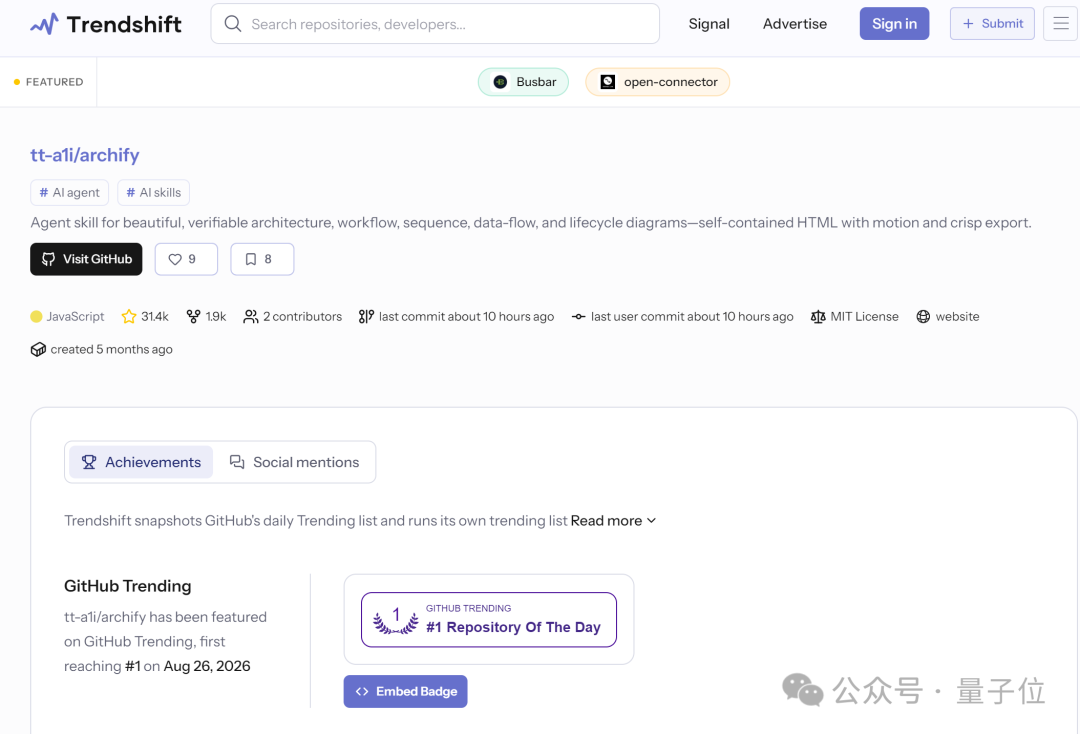The height and width of the screenshot is (734, 1080).
Task: Click the Trendshift logo icon
Action: (x=44, y=24)
